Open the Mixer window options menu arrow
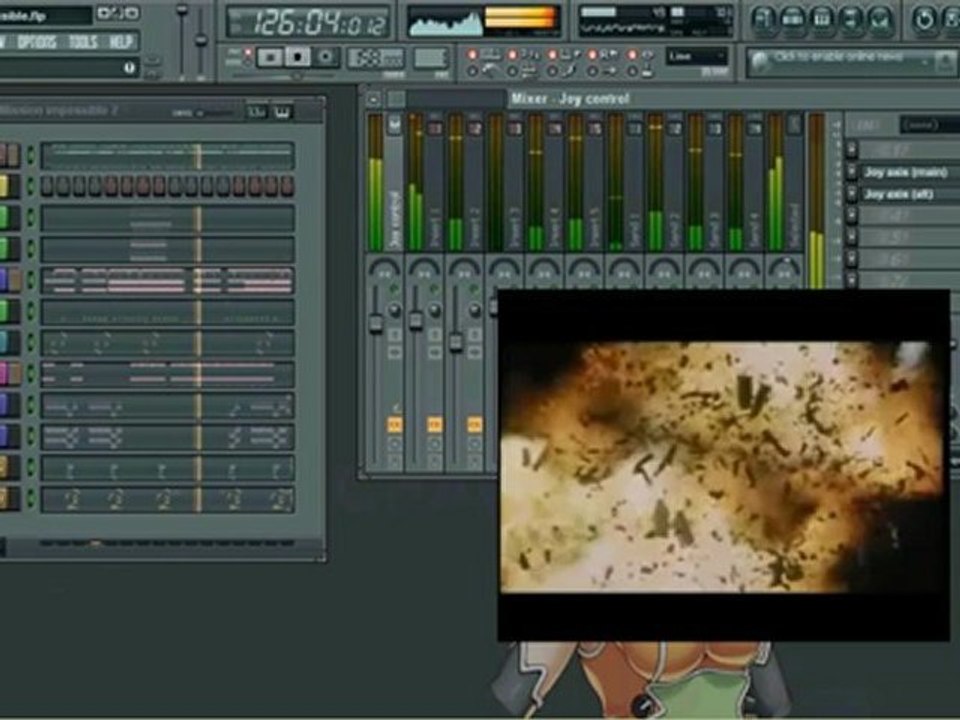 pos(373,99)
